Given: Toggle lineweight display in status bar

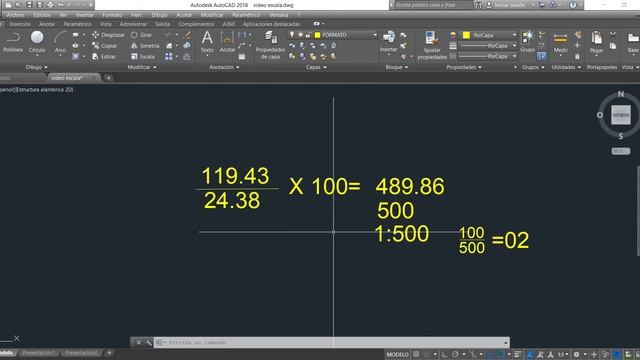Looking at the screenshot, I should [518, 354].
